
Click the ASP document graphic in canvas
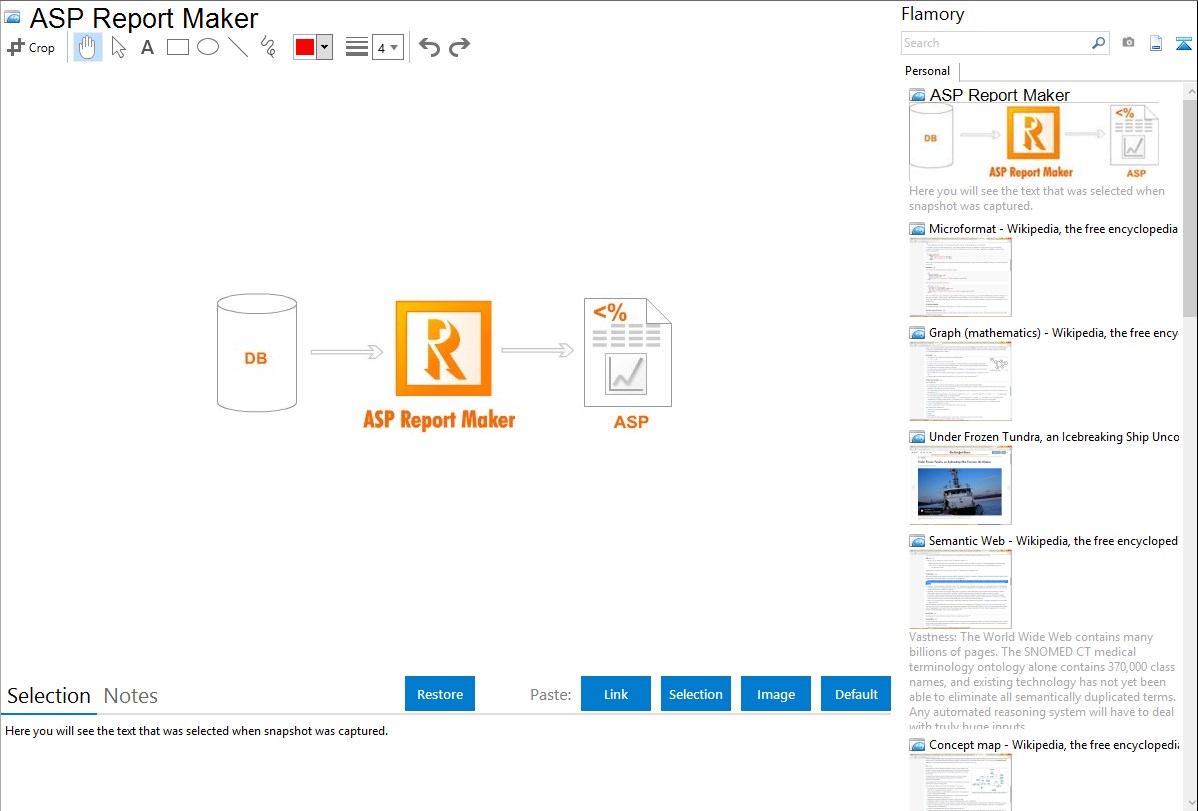click(x=628, y=352)
